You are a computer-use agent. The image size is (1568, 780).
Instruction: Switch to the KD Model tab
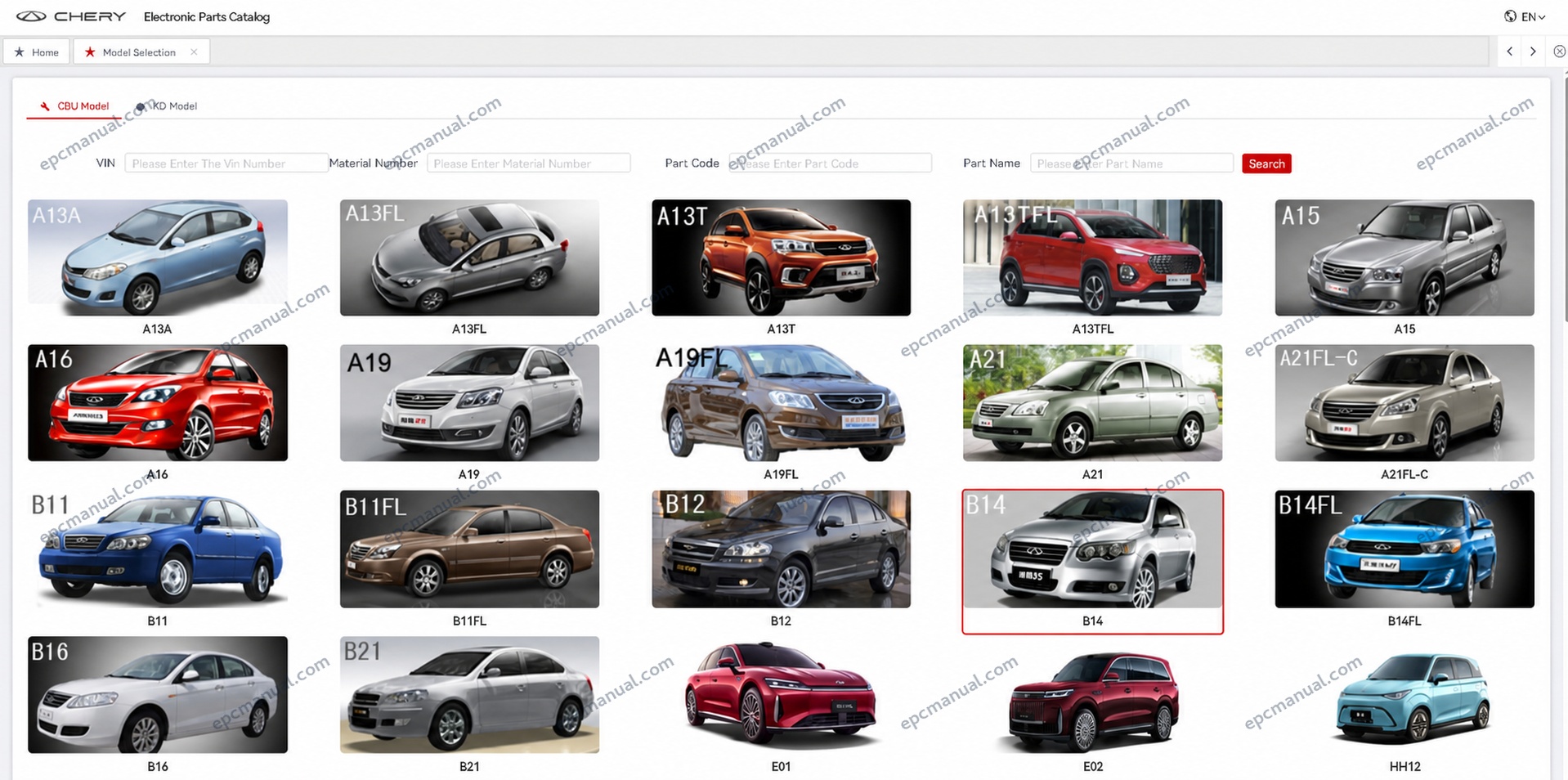168,106
